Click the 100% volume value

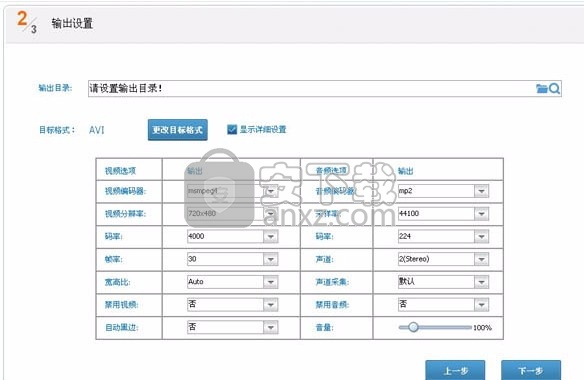point(482,328)
